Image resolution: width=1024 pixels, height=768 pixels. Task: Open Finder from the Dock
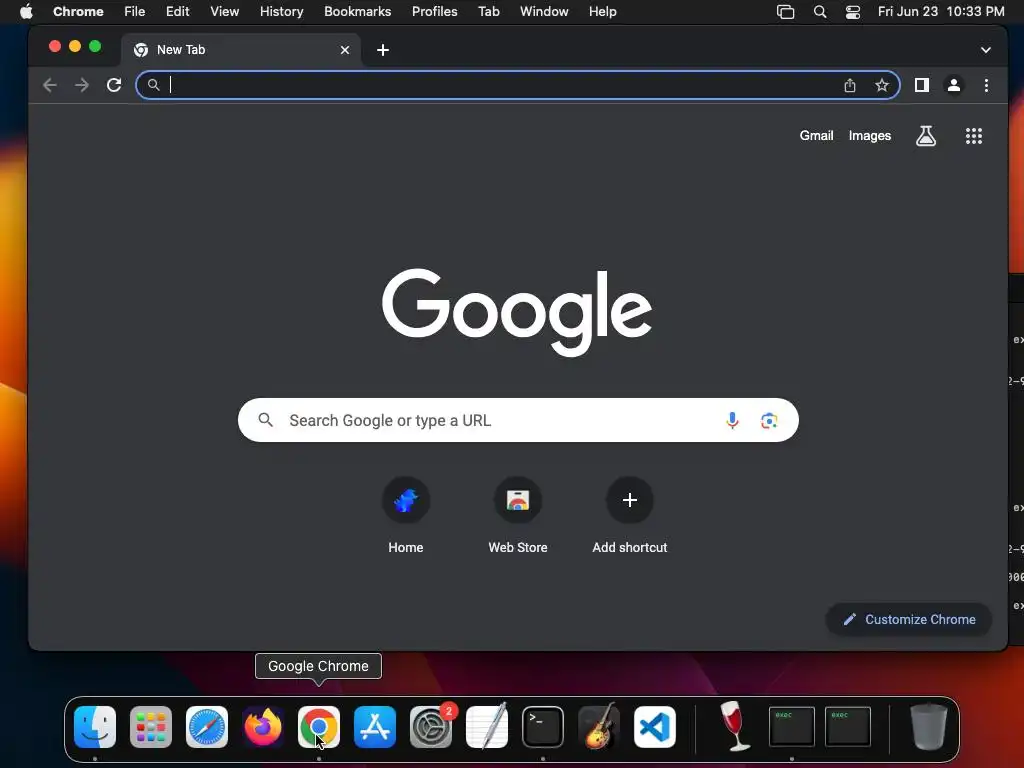click(95, 727)
